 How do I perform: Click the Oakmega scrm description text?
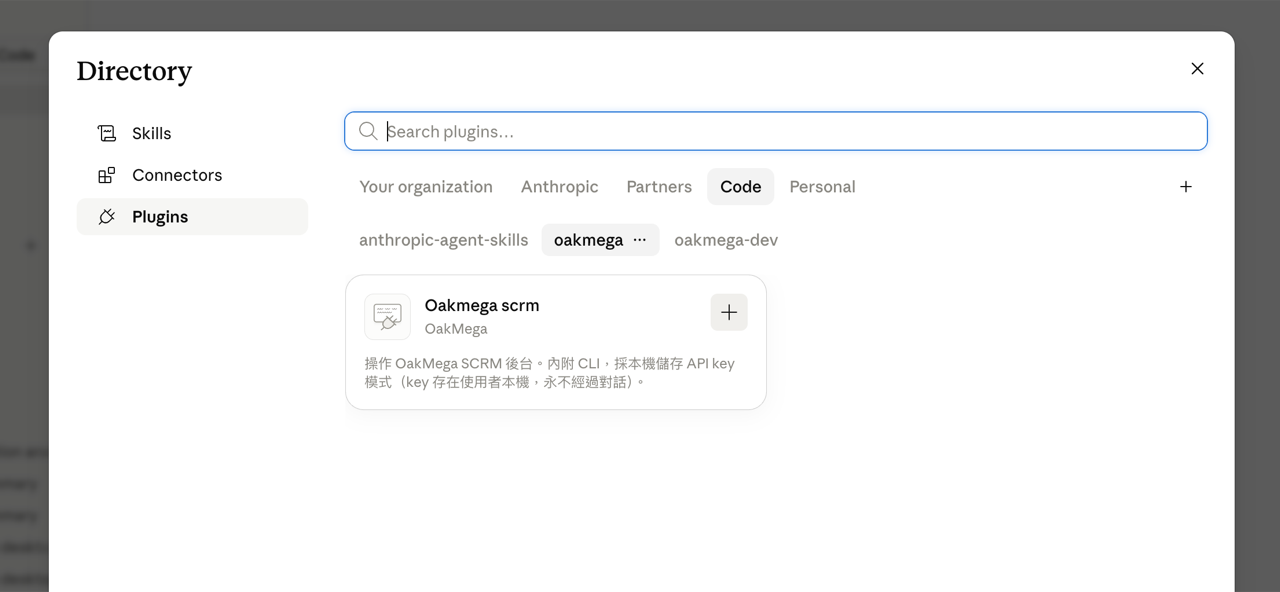coord(550,373)
